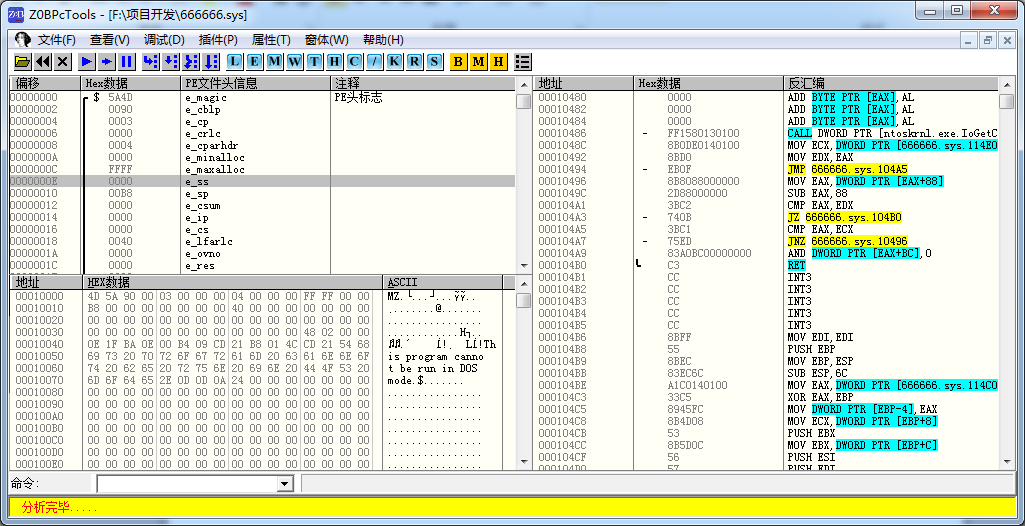The image size is (1025, 526).
Task: Open the 文件(F) menu
Action: [x=57, y=40]
